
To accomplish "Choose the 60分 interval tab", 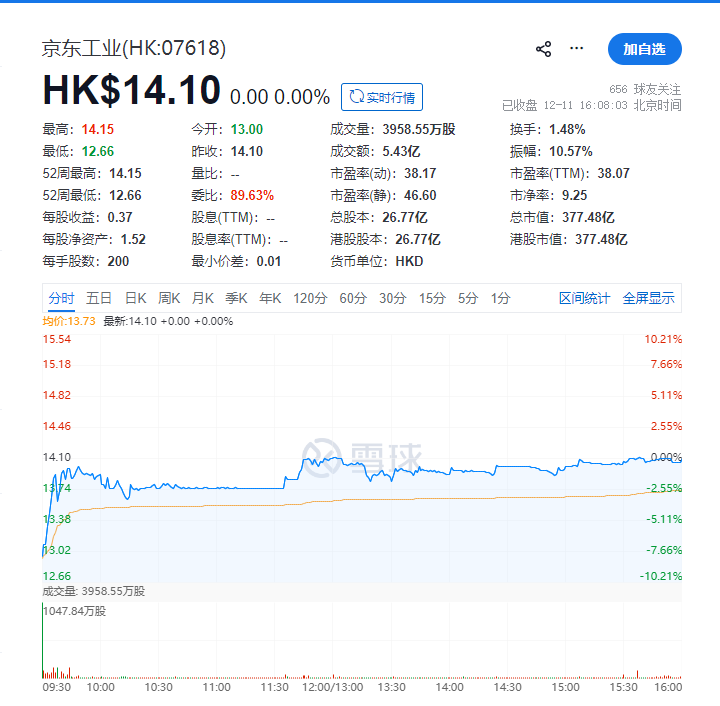I will coord(353,298).
